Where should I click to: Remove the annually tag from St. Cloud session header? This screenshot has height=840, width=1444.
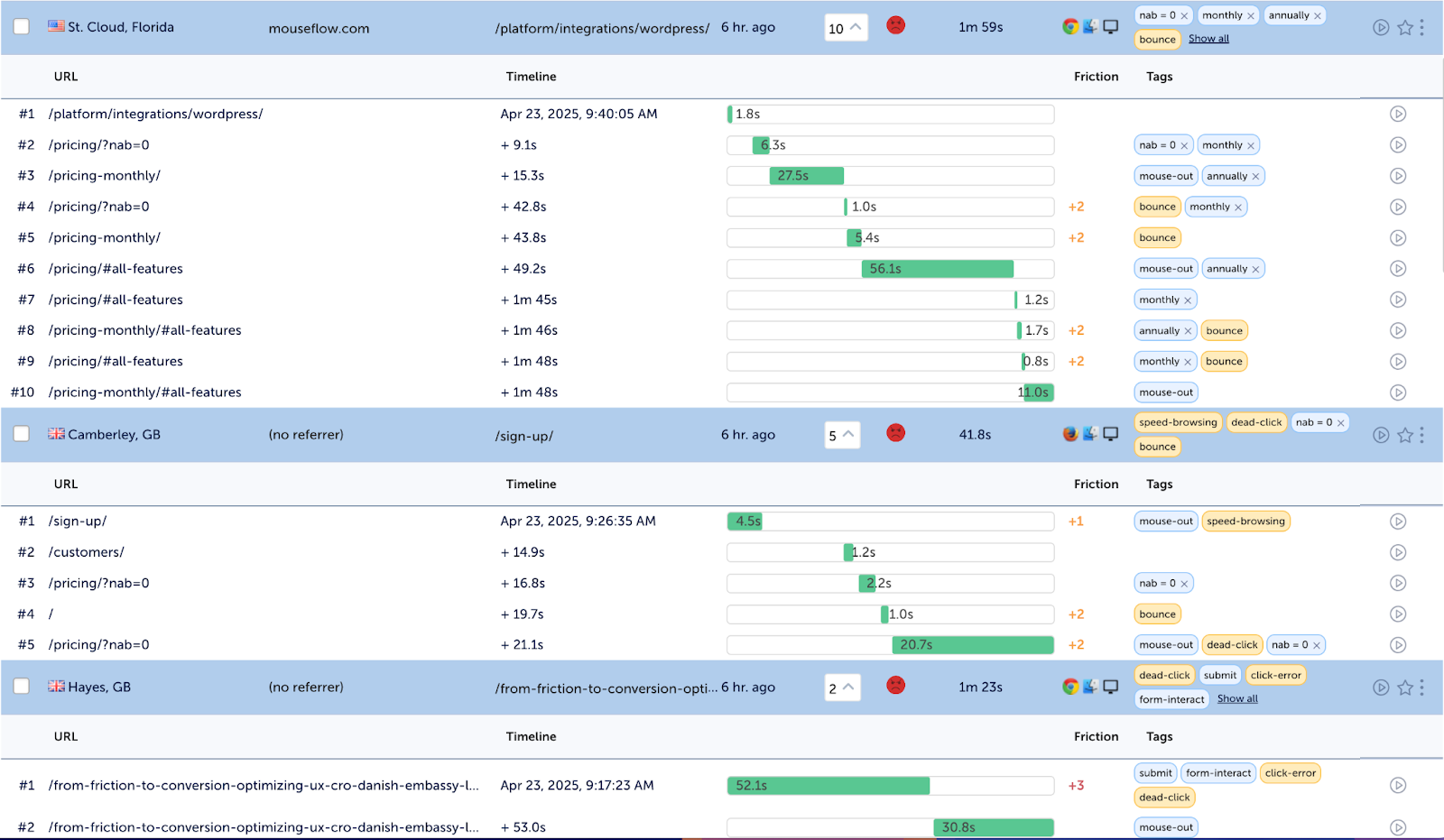point(1318,15)
